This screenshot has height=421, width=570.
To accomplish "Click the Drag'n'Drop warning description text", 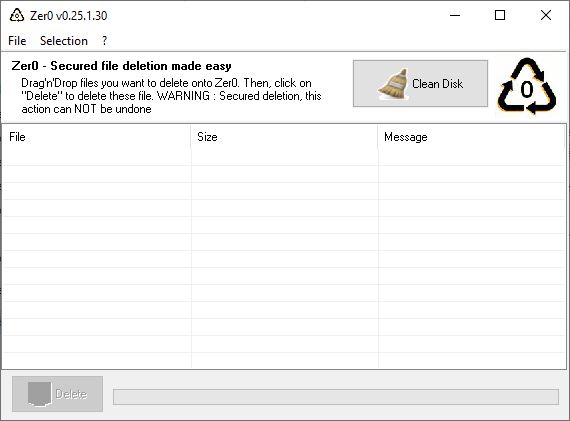I will pos(171,96).
